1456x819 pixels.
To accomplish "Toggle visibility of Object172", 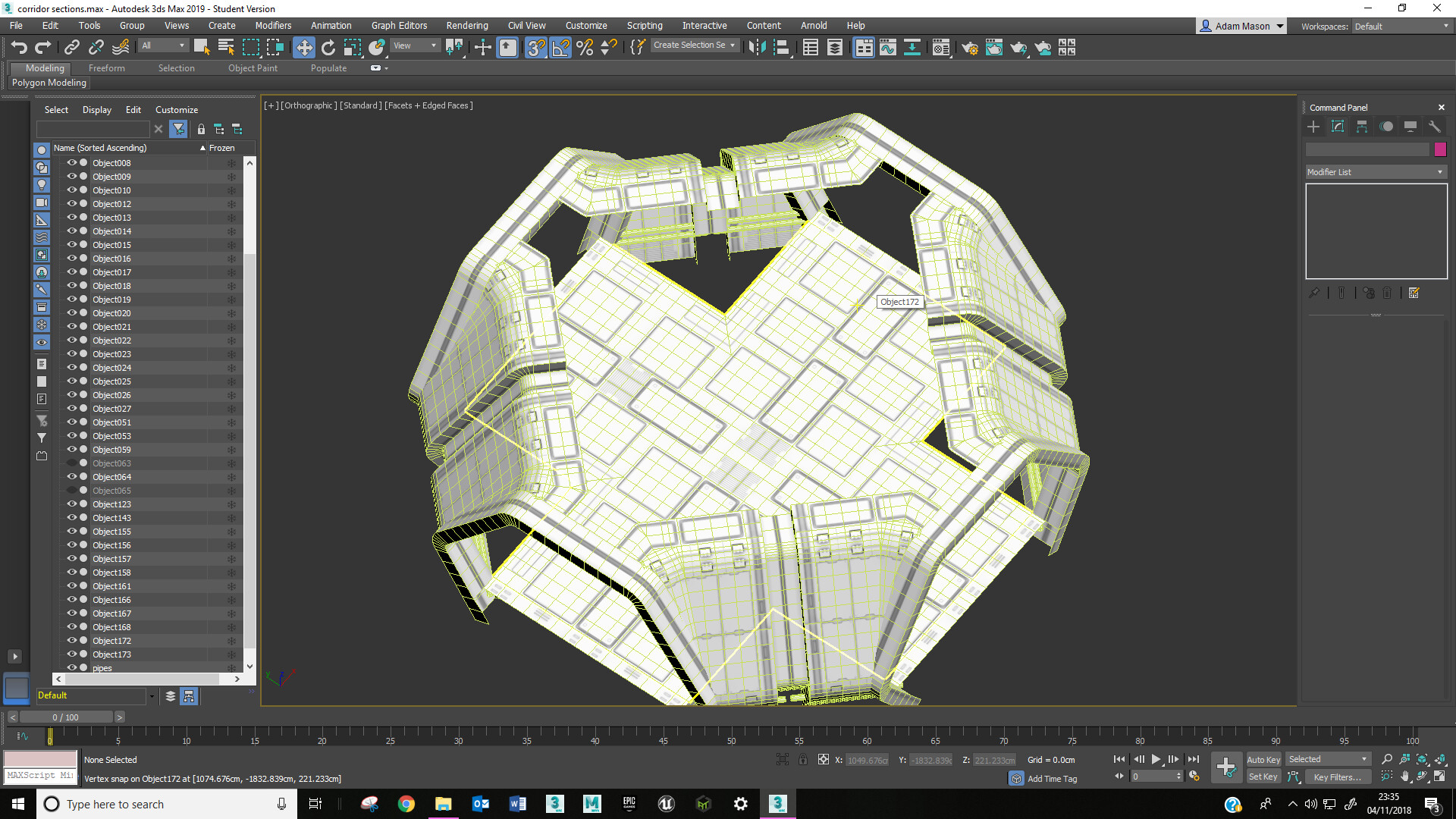I will coord(72,640).
